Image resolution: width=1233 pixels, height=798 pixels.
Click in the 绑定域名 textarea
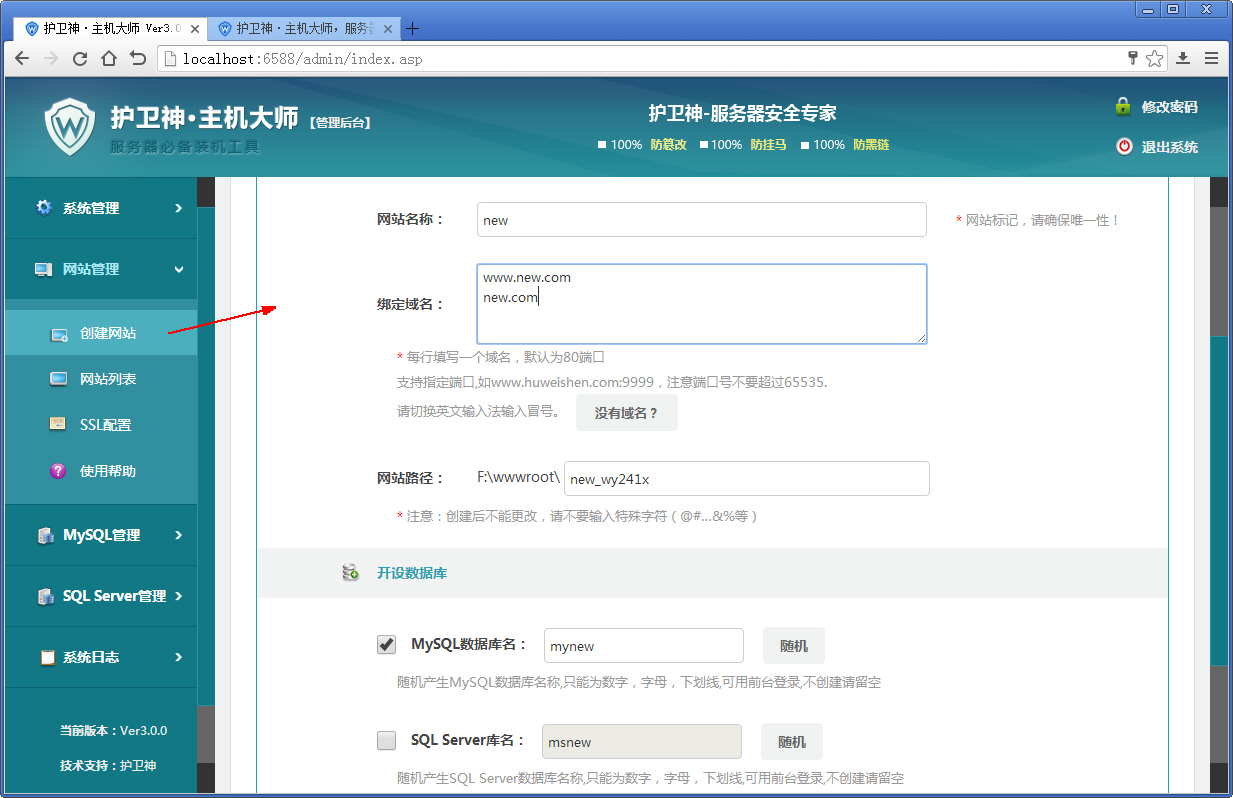702,304
